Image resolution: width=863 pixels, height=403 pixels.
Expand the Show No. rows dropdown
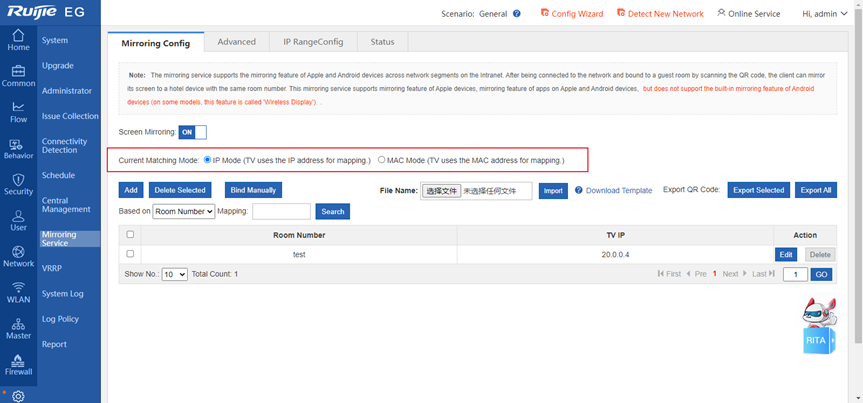[x=174, y=274]
